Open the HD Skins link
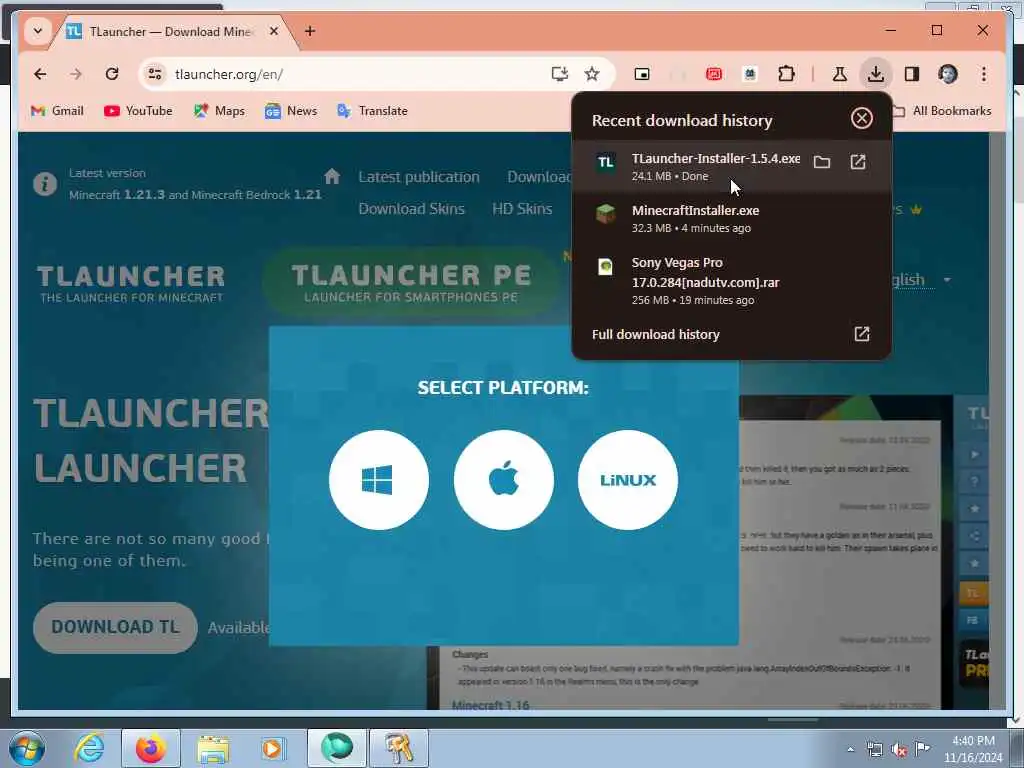The height and width of the screenshot is (768, 1024). point(522,209)
